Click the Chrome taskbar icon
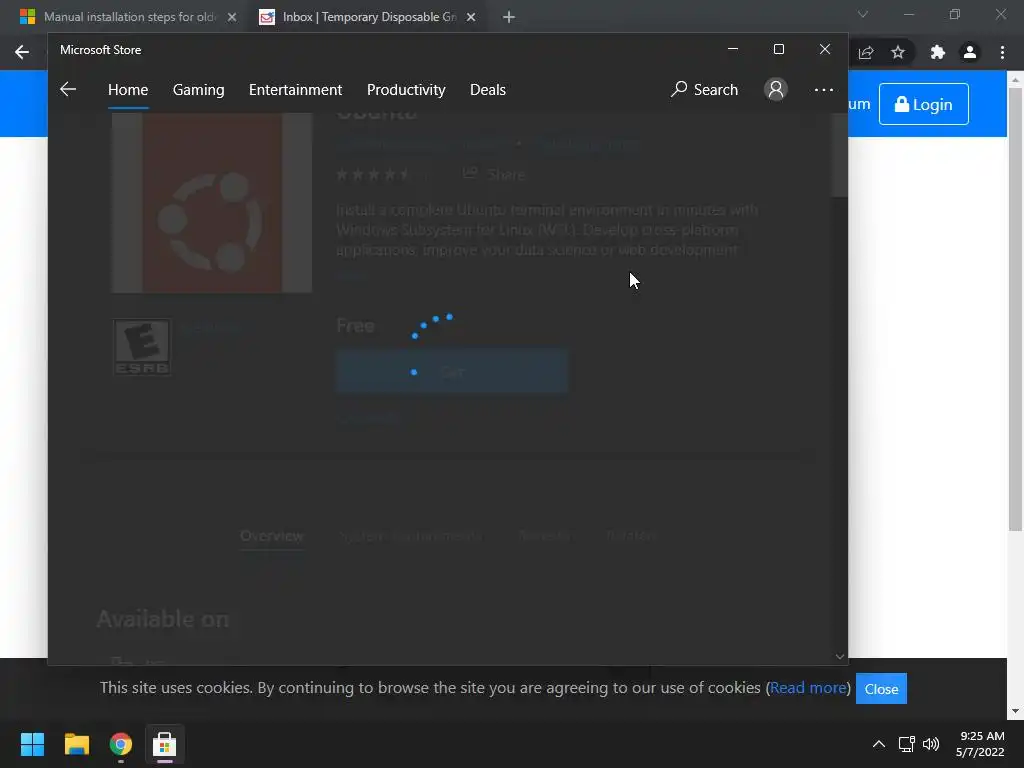 (x=121, y=744)
